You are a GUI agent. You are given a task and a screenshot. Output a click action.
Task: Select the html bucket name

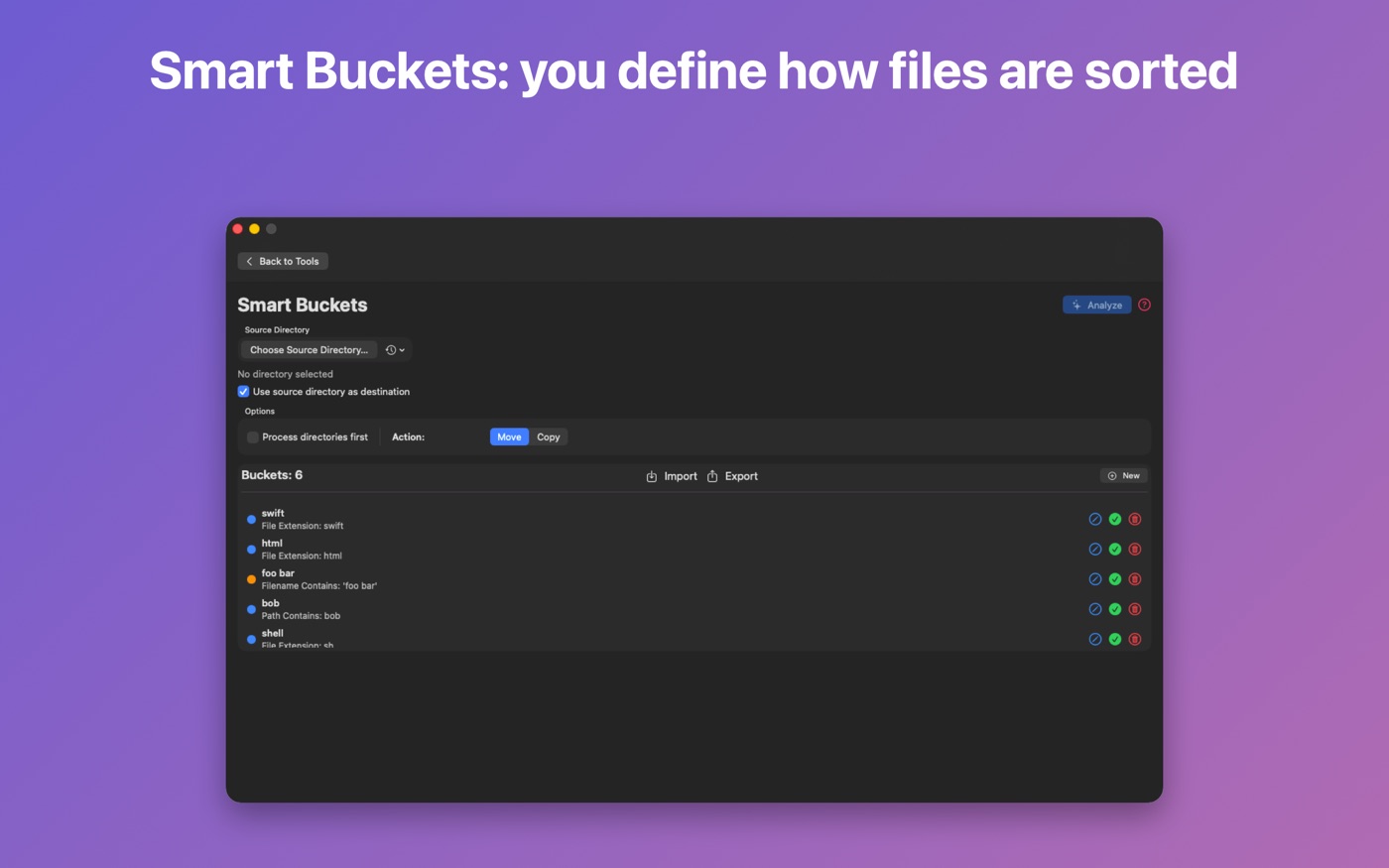(272, 543)
